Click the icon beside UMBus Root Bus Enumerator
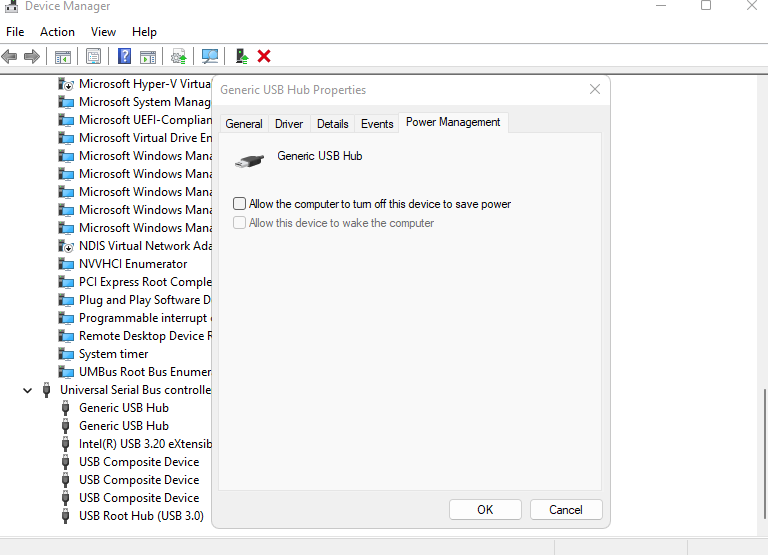Image resolution: width=768 pixels, height=555 pixels. (x=66, y=372)
